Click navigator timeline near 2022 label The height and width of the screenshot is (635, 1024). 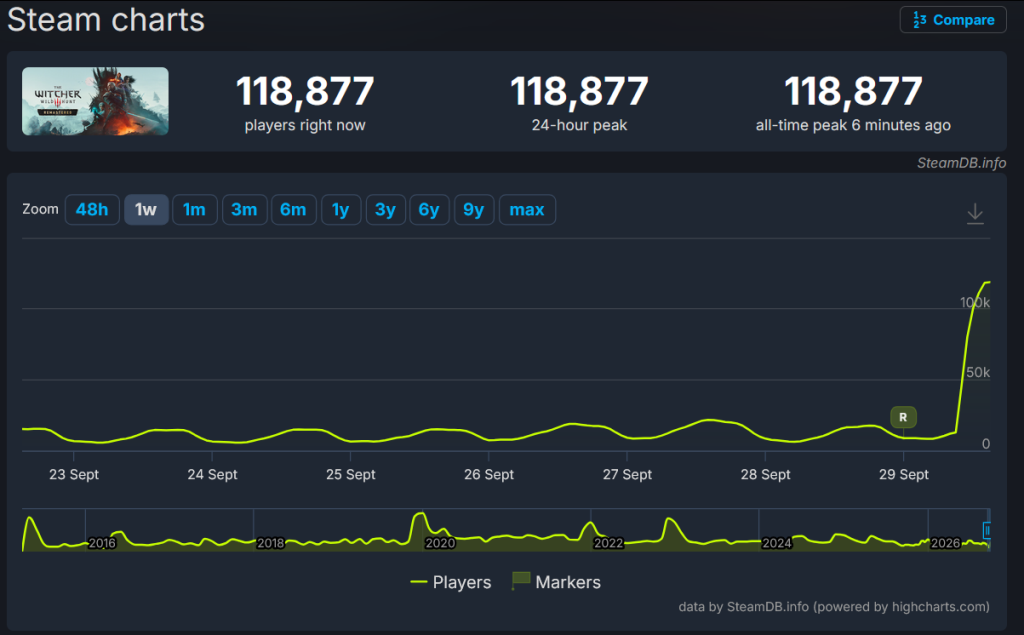tap(608, 543)
